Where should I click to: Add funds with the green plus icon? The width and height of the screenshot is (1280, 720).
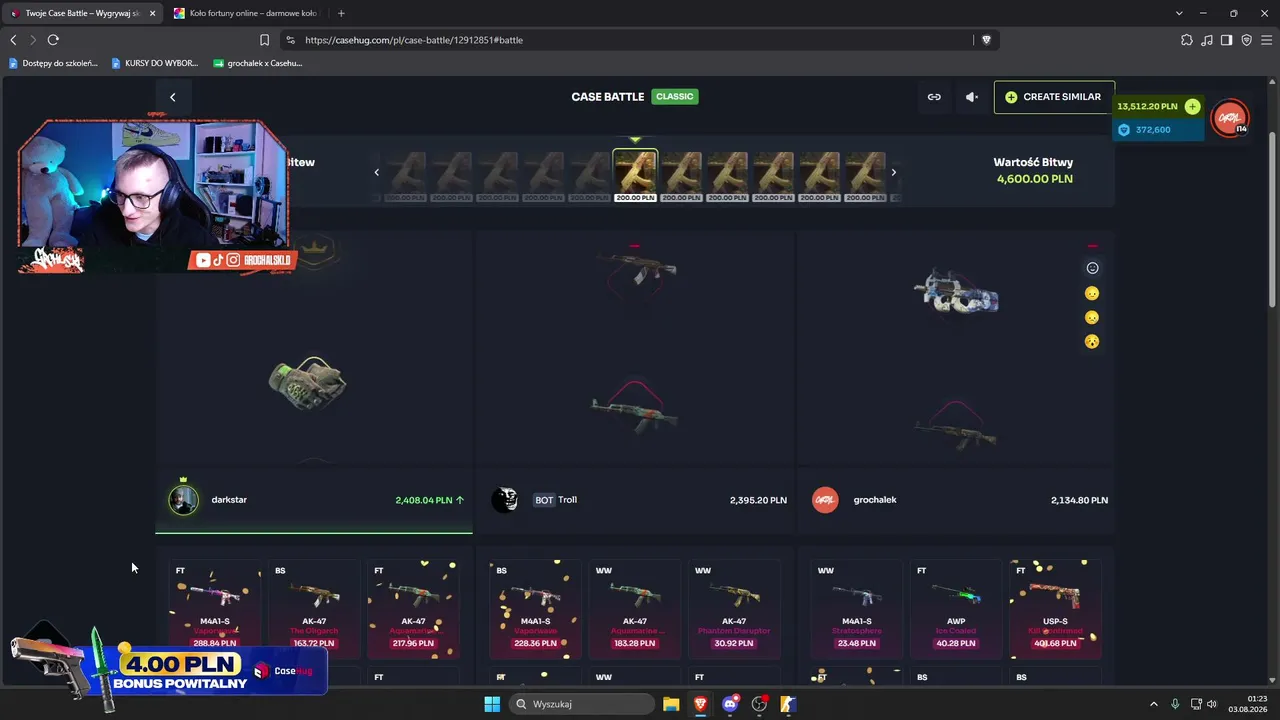pos(1192,106)
